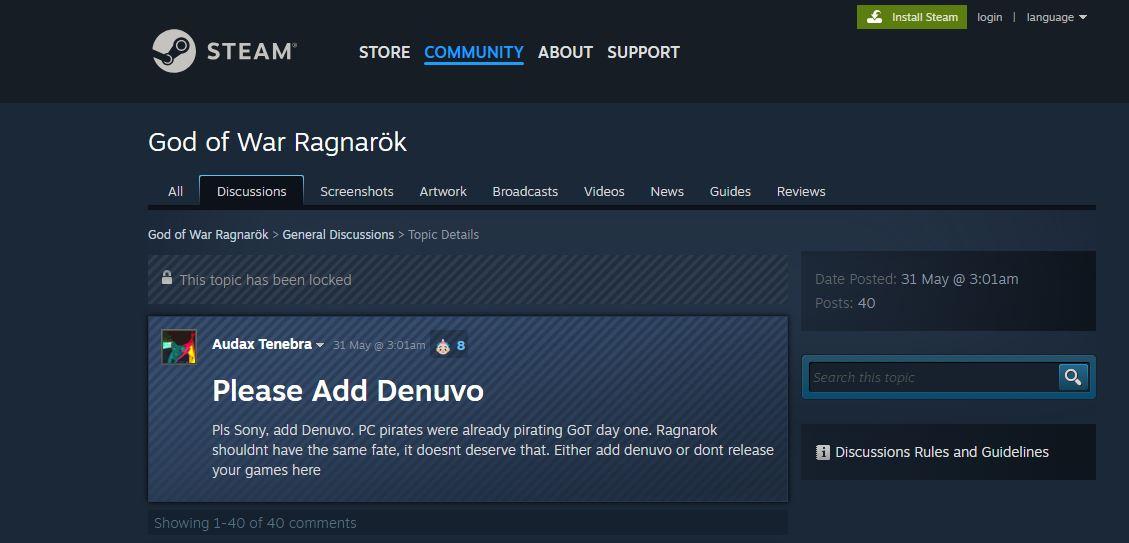1129x543 pixels.
Task: Click the search magnifier icon
Action: coord(1073,377)
